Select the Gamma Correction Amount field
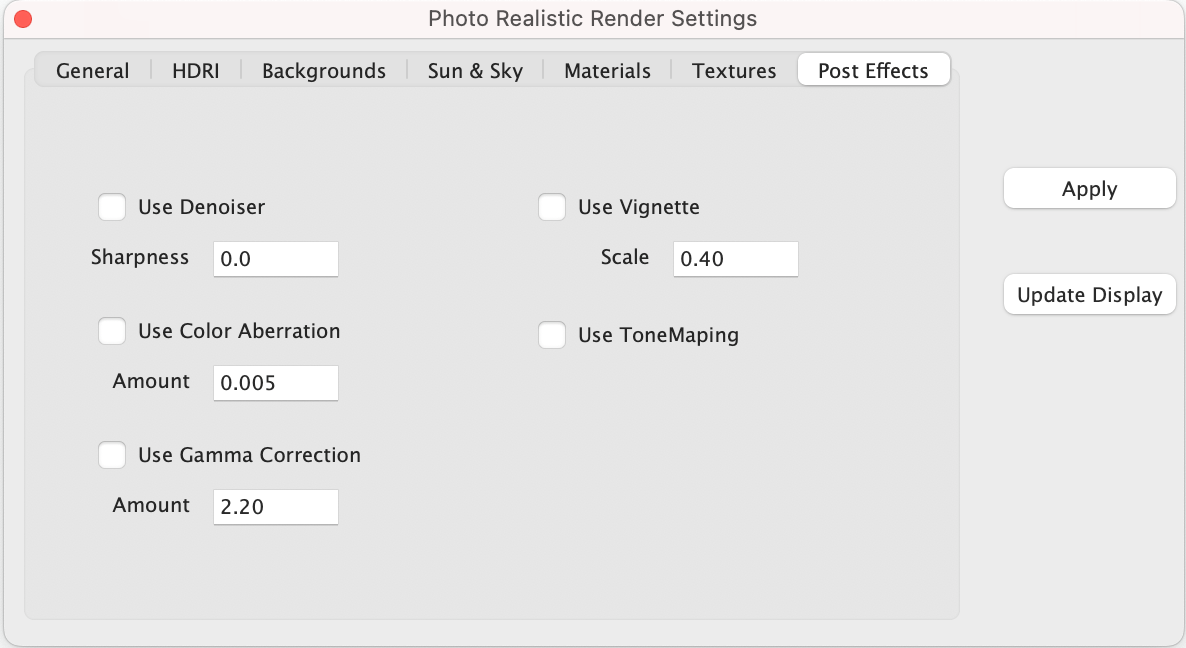Image resolution: width=1186 pixels, height=648 pixels. (x=276, y=506)
